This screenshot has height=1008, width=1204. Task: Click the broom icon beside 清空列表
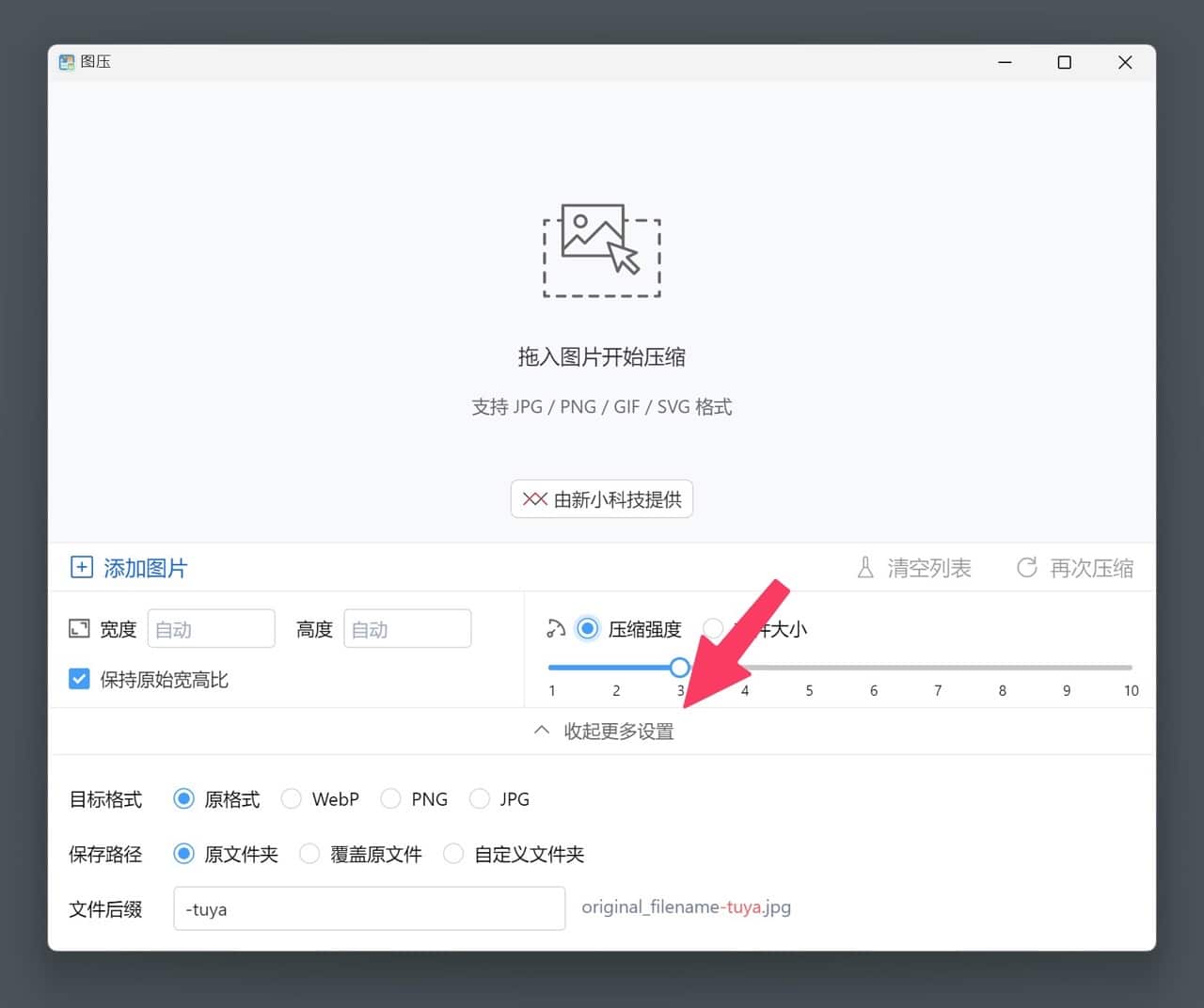(865, 568)
